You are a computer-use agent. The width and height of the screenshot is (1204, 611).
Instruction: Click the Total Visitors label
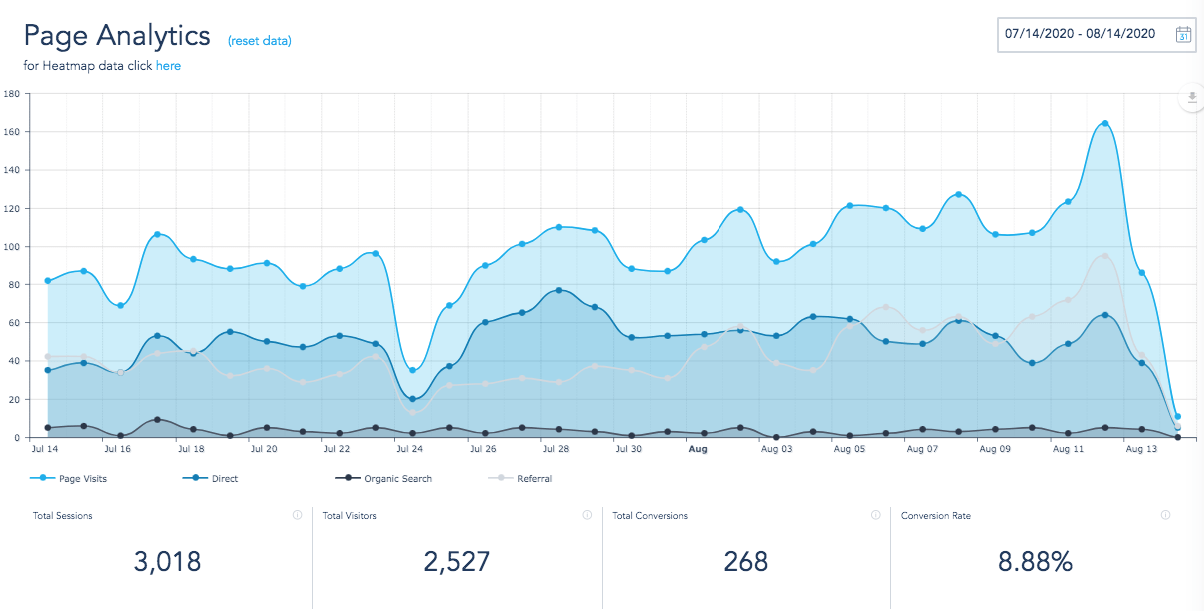[350, 516]
